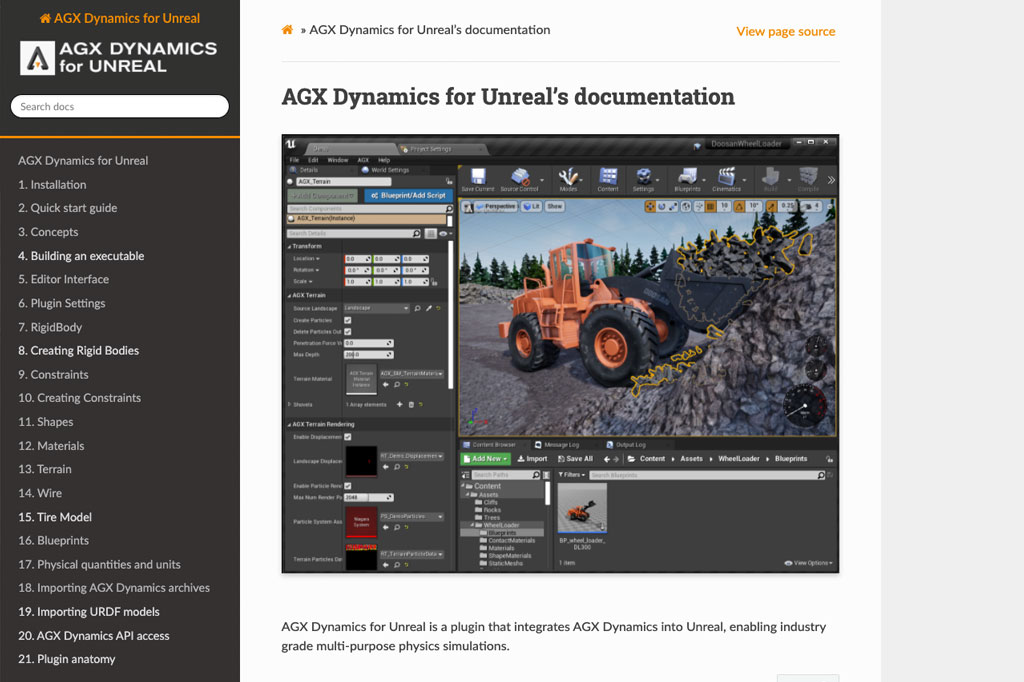
Task: Toggle scale snapping in the viewport toolbar
Action: click(x=771, y=206)
